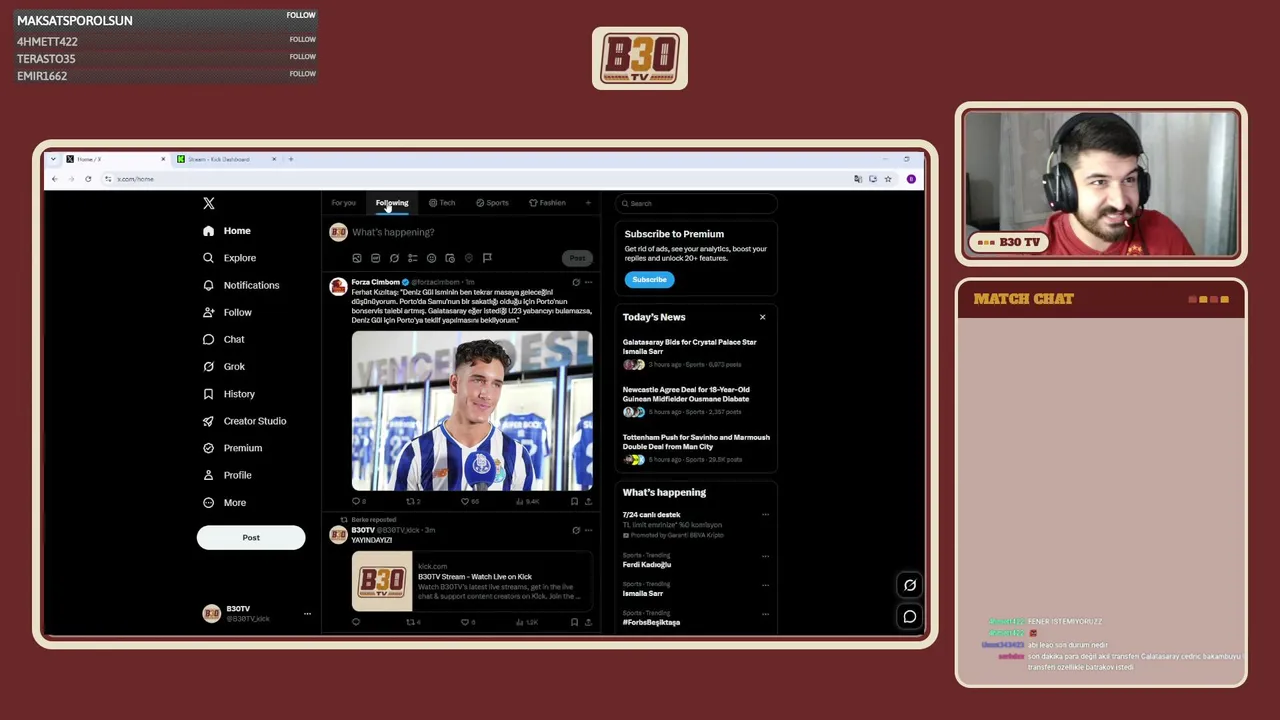Bookmark the Forza Cimbom post
The width and height of the screenshot is (1280, 720).
(574, 501)
